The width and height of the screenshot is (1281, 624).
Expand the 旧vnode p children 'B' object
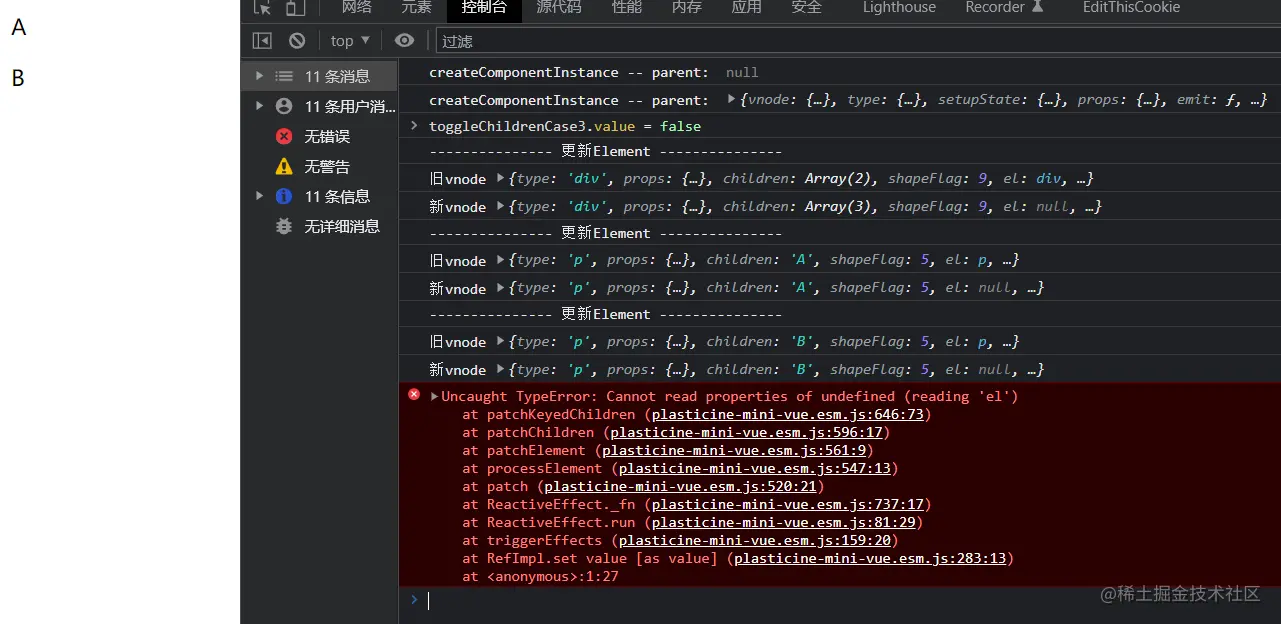500,342
